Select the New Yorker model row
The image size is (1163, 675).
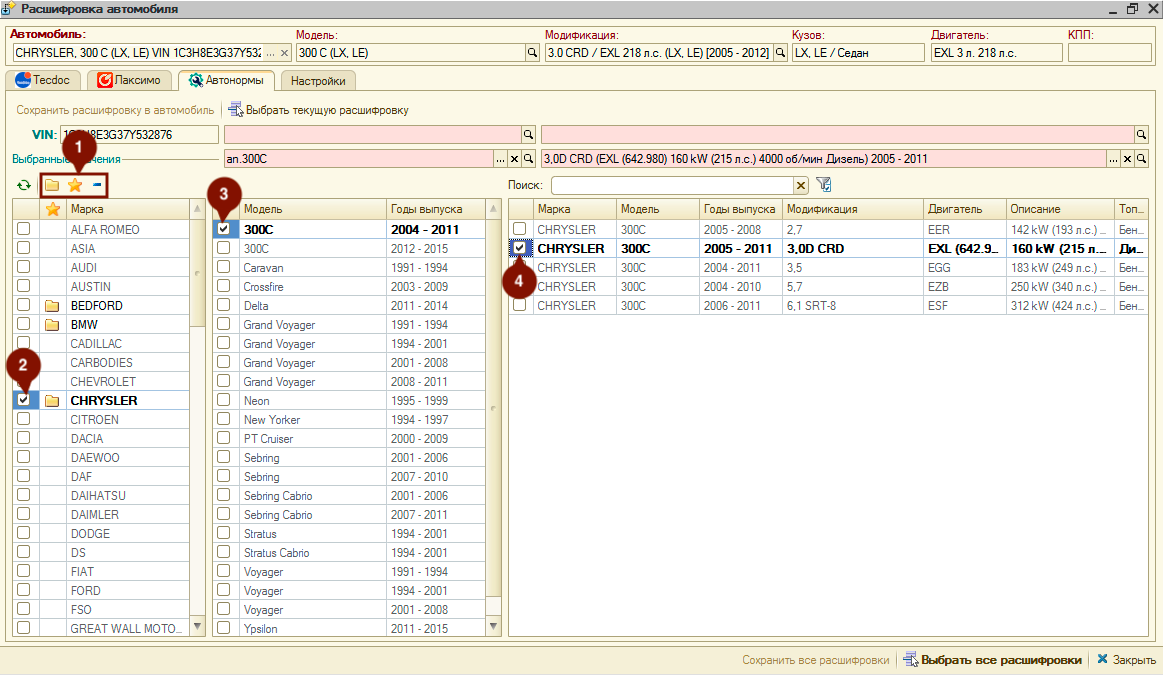click(x=349, y=419)
